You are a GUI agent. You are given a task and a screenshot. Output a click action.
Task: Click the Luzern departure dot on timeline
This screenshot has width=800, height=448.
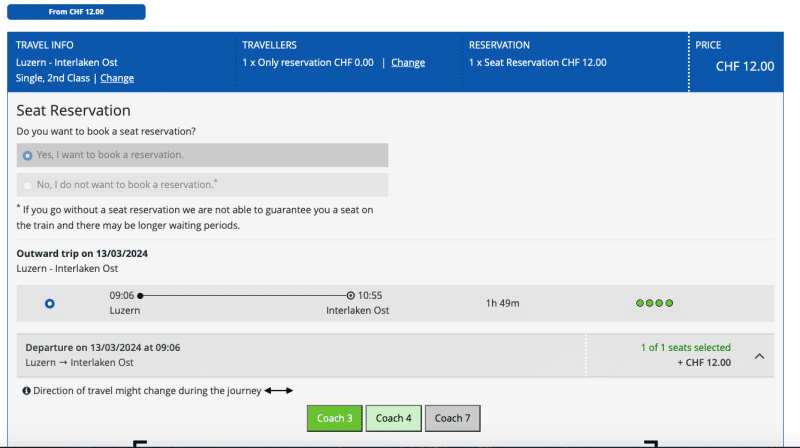(x=140, y=296)
